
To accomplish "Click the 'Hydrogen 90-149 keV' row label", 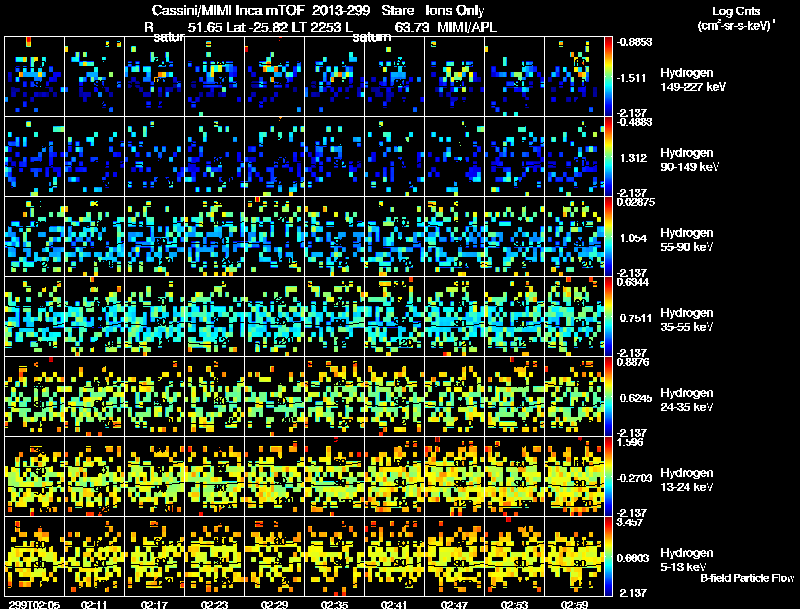I will [689, 160].
